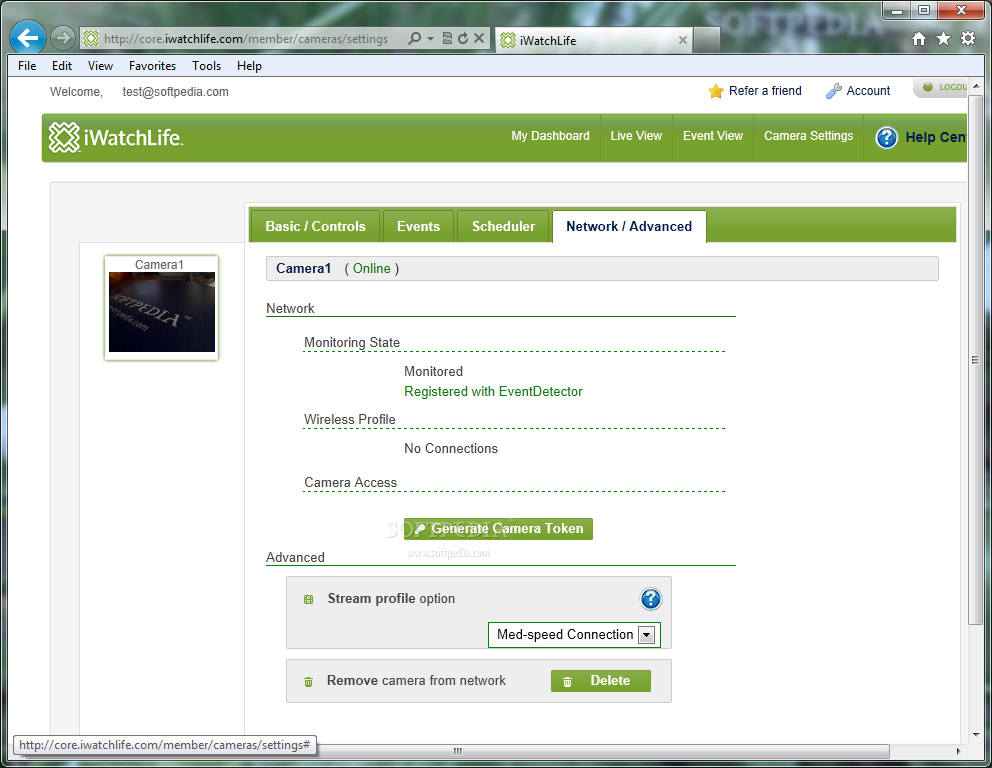Click the trash icon beside Remove camera

pyautogui.click(x=309, y=681)
